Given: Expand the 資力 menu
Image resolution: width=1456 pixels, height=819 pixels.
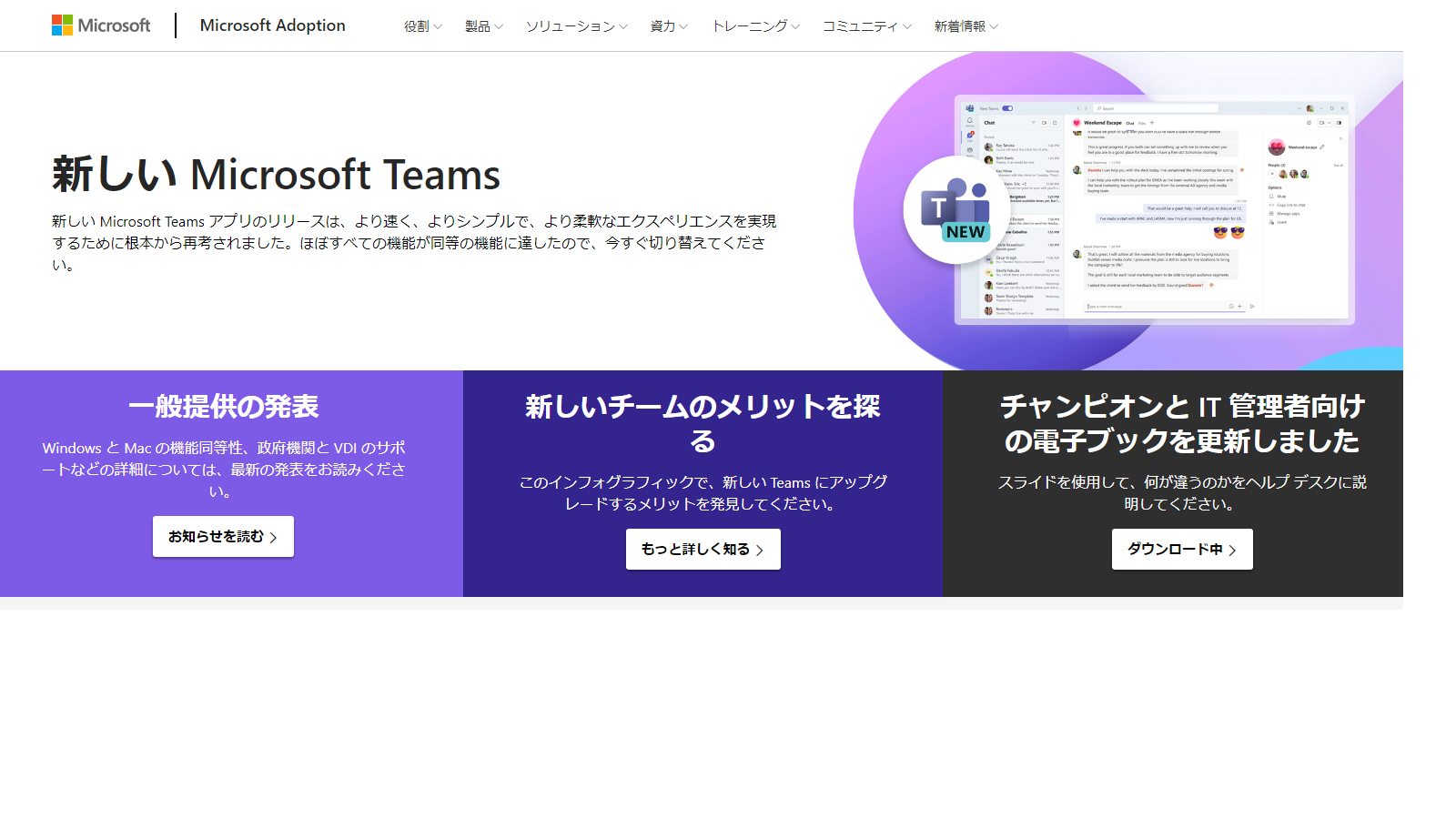Looking at the screenshot, I should point(669,26).
